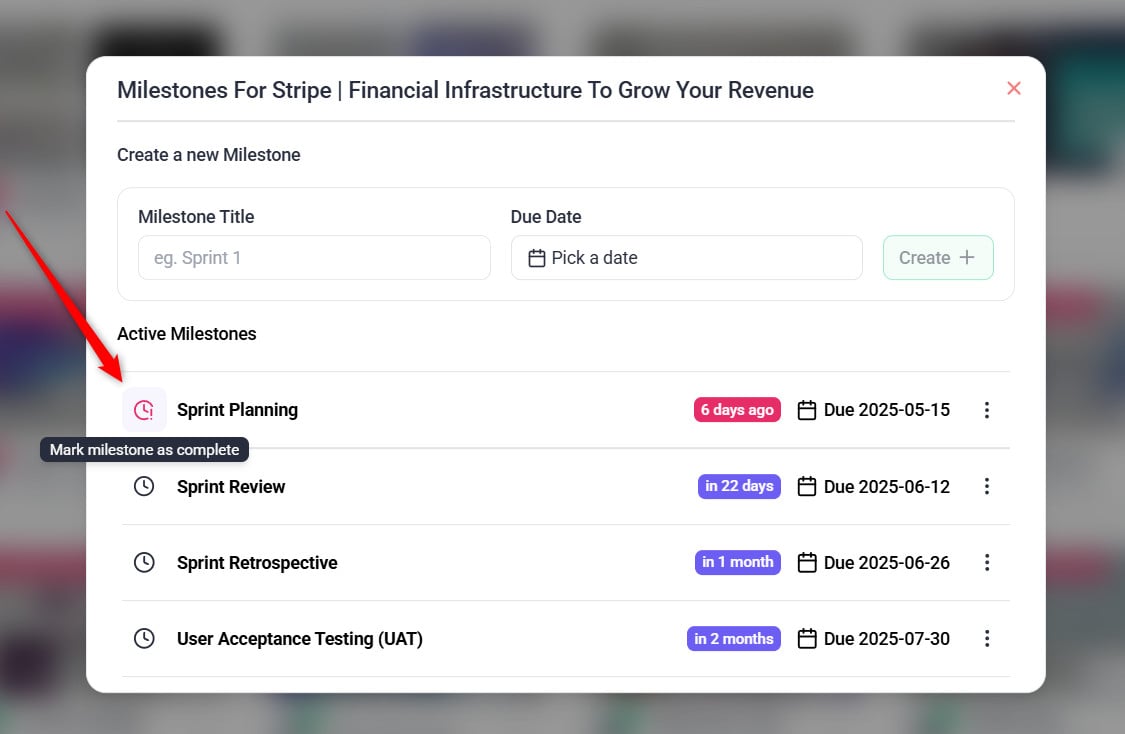This screenshot has height=734, width=1125.
Task: Select the Sprint Retrospective milestone title
Action: pyautogui.click(x=257, y=563)
